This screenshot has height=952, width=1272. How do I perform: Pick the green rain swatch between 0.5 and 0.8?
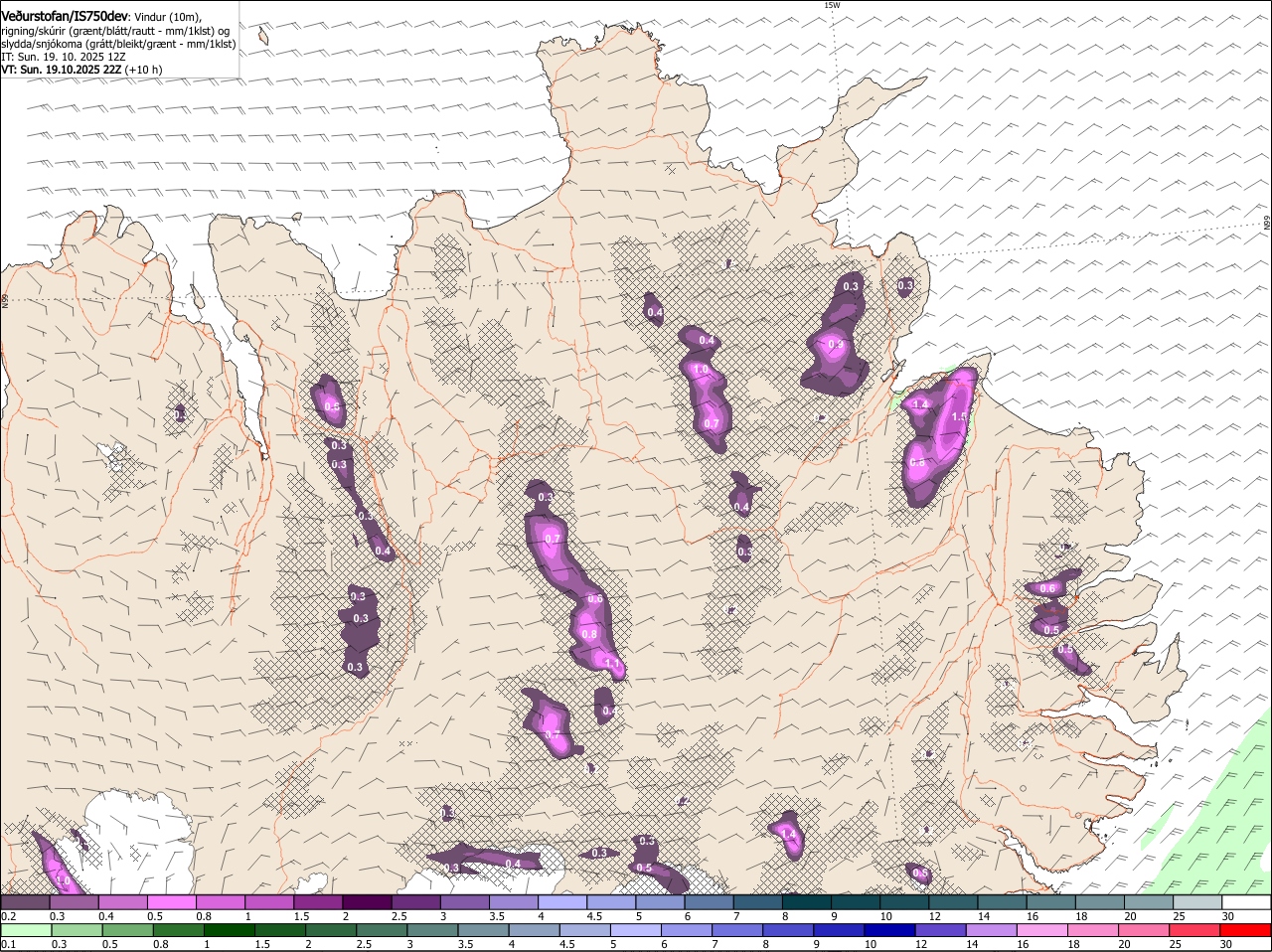click(127, 930)
